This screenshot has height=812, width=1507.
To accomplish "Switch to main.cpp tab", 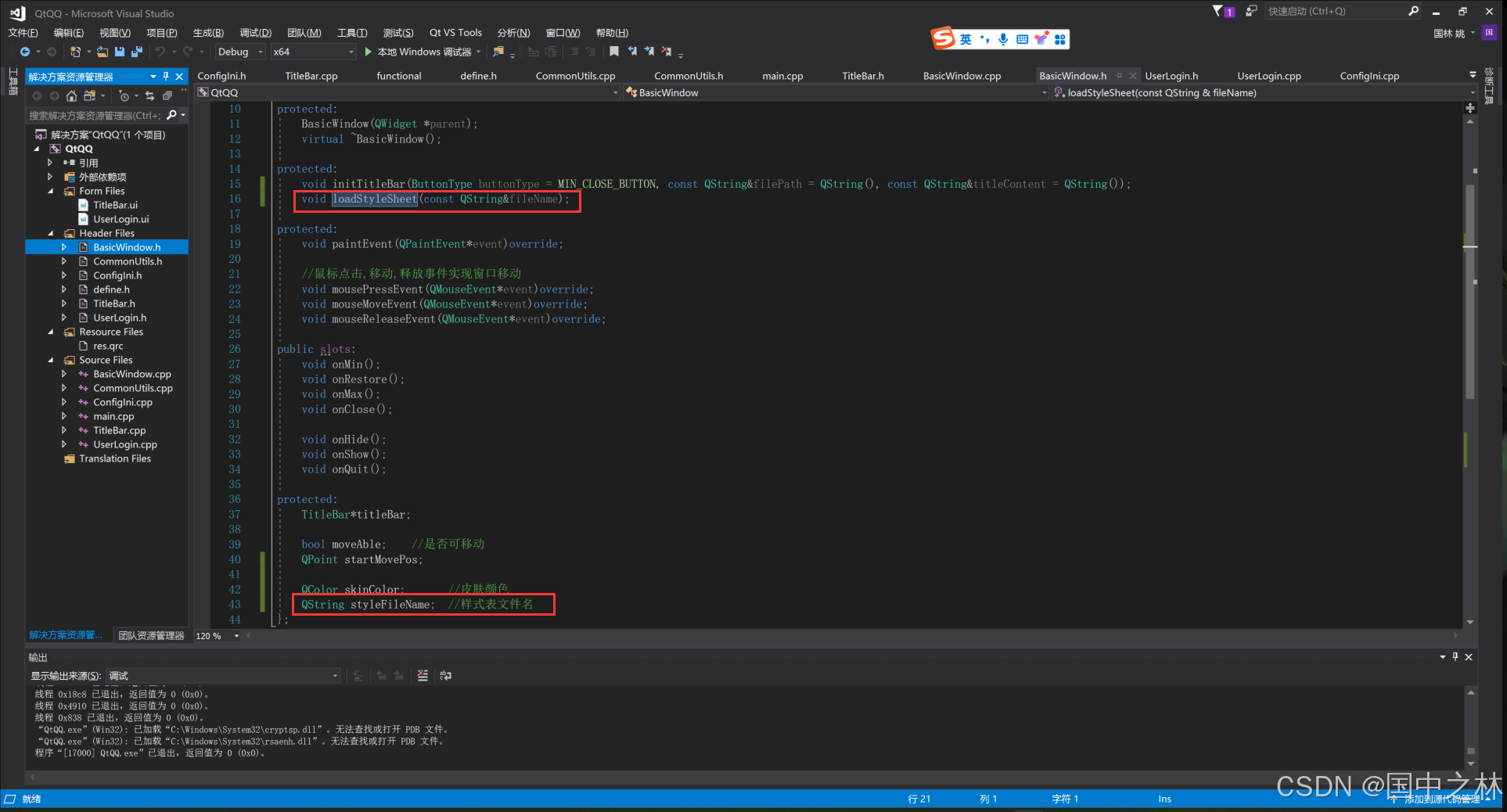I will pyautogui.click(x=782, y=76).
